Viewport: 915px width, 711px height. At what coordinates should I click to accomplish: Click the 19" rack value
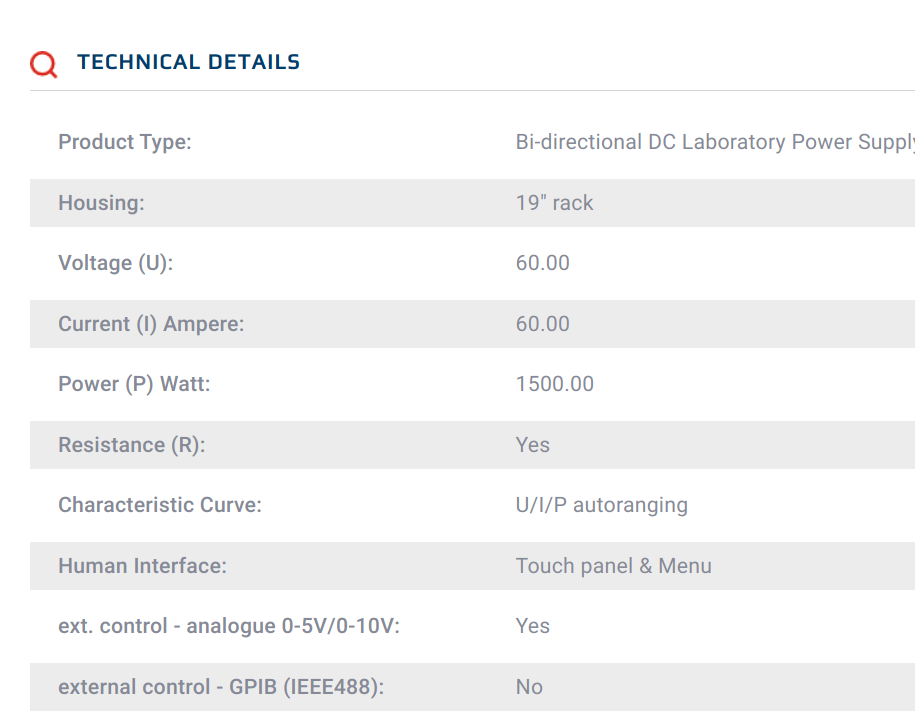554,203
